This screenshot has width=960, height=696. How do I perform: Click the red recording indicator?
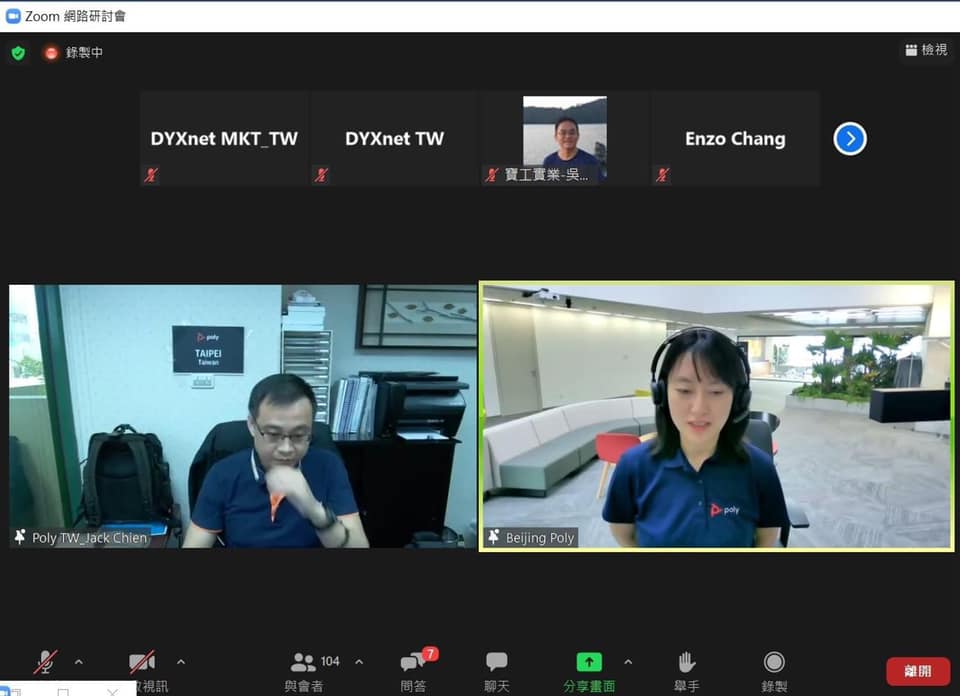pyautogui.click(x=51, y=53)
